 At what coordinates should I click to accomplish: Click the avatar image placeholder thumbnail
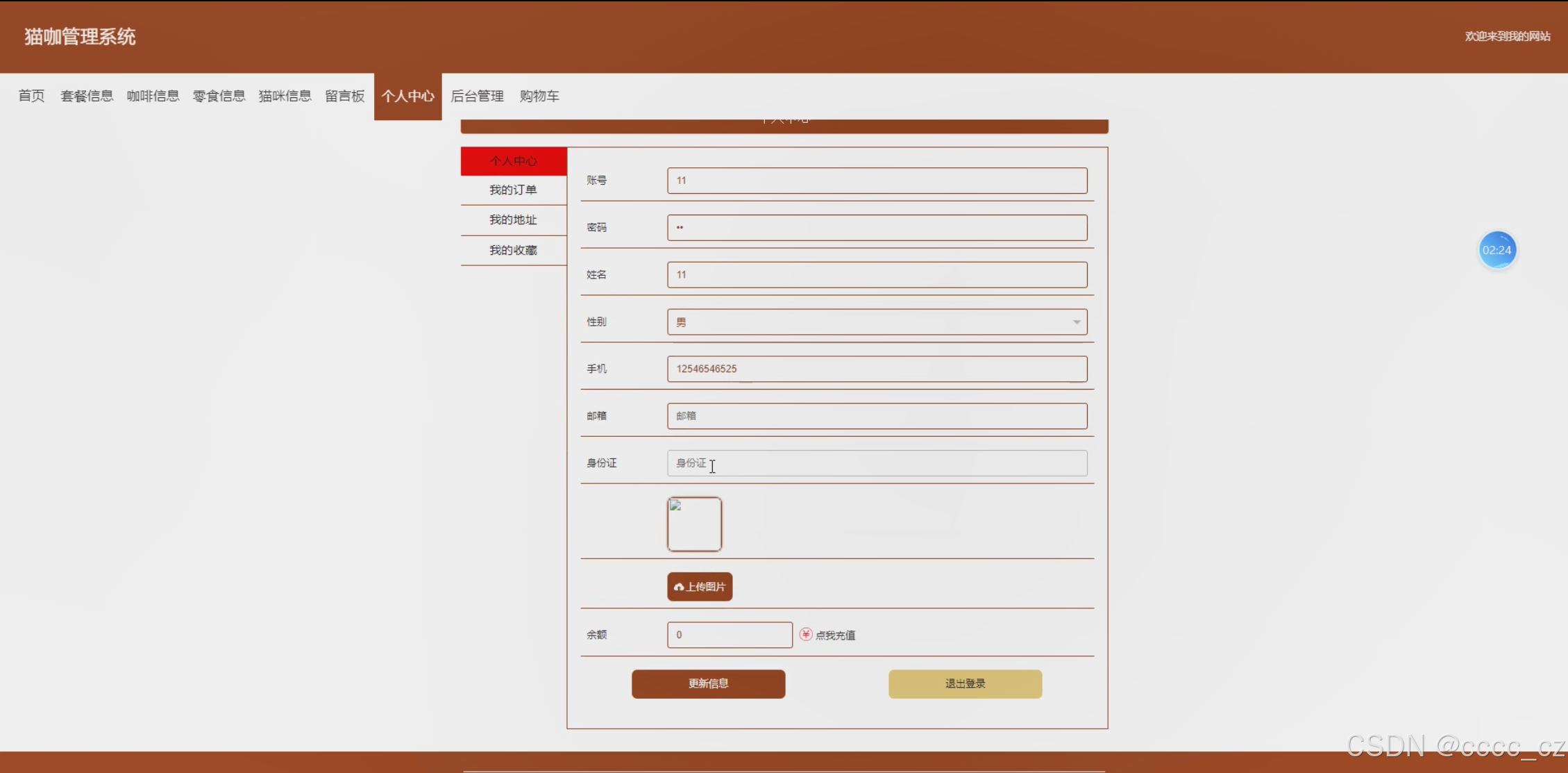[694, 524]
